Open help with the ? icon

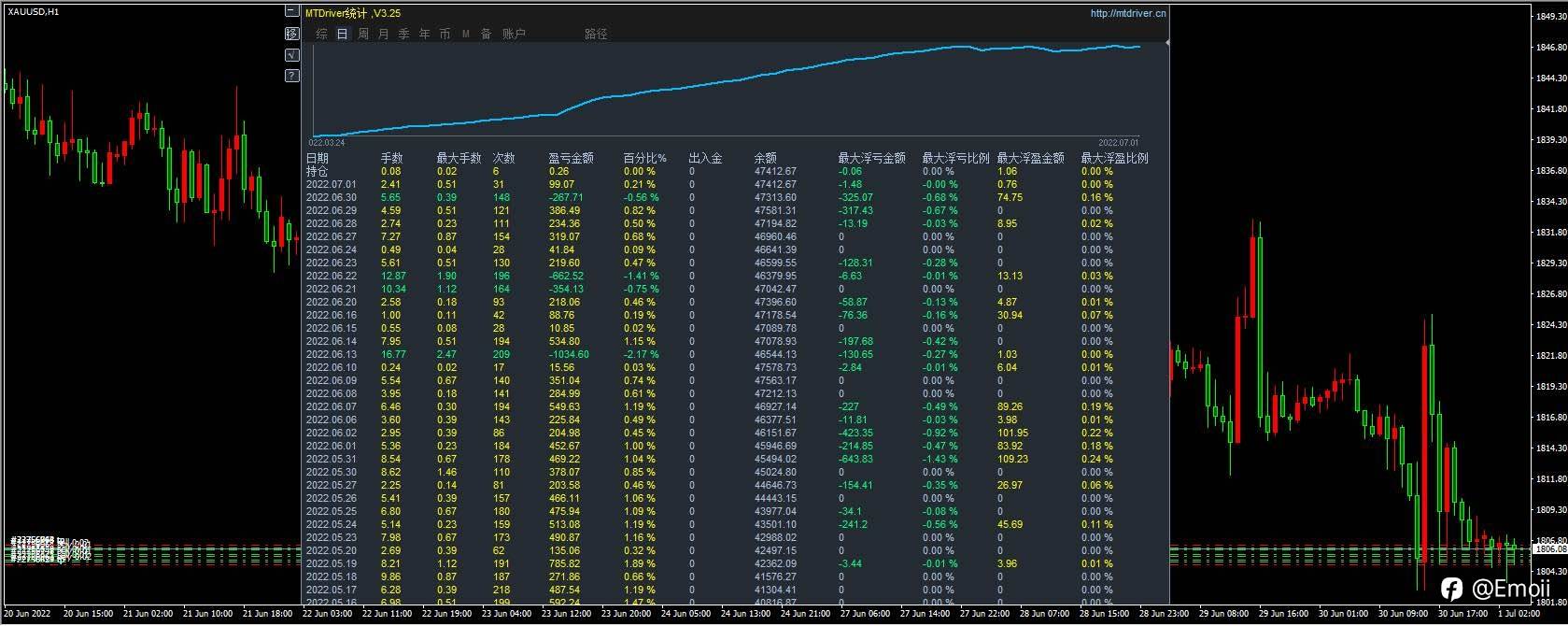[x=291, y=76]
